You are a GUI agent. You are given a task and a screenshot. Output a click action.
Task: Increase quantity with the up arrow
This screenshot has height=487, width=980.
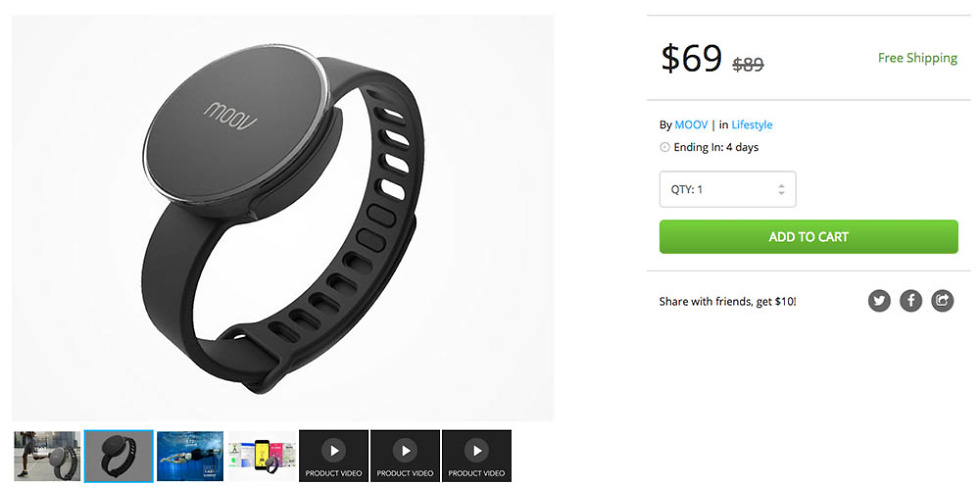coord(781,186)
